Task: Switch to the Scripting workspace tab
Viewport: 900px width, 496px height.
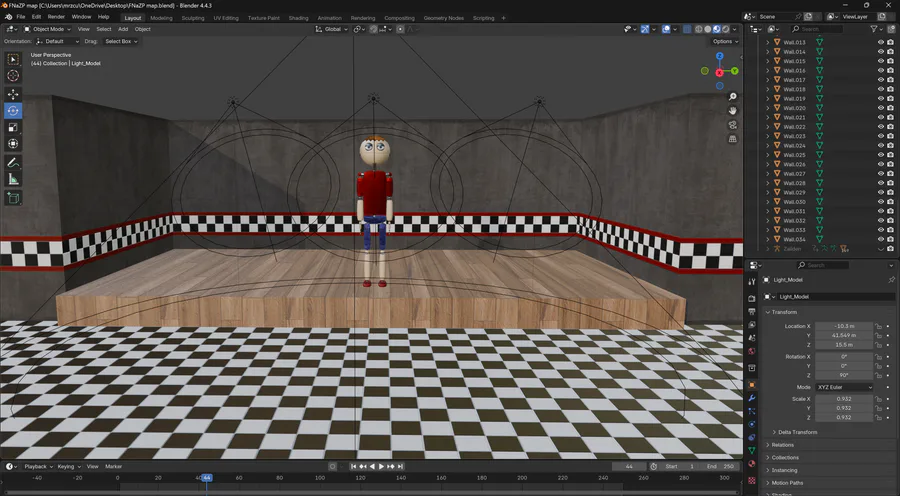Action: [483, 18]
